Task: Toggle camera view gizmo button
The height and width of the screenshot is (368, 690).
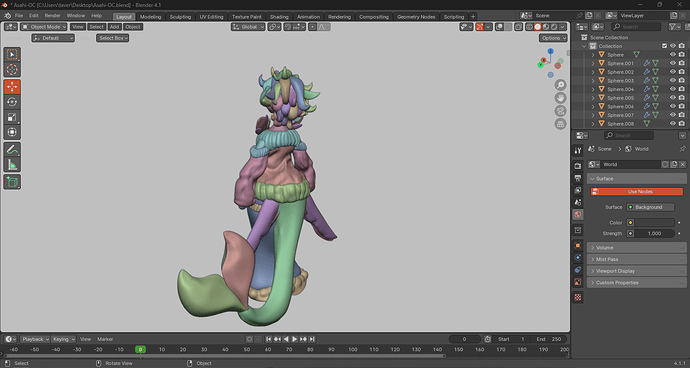Action: 560,111
